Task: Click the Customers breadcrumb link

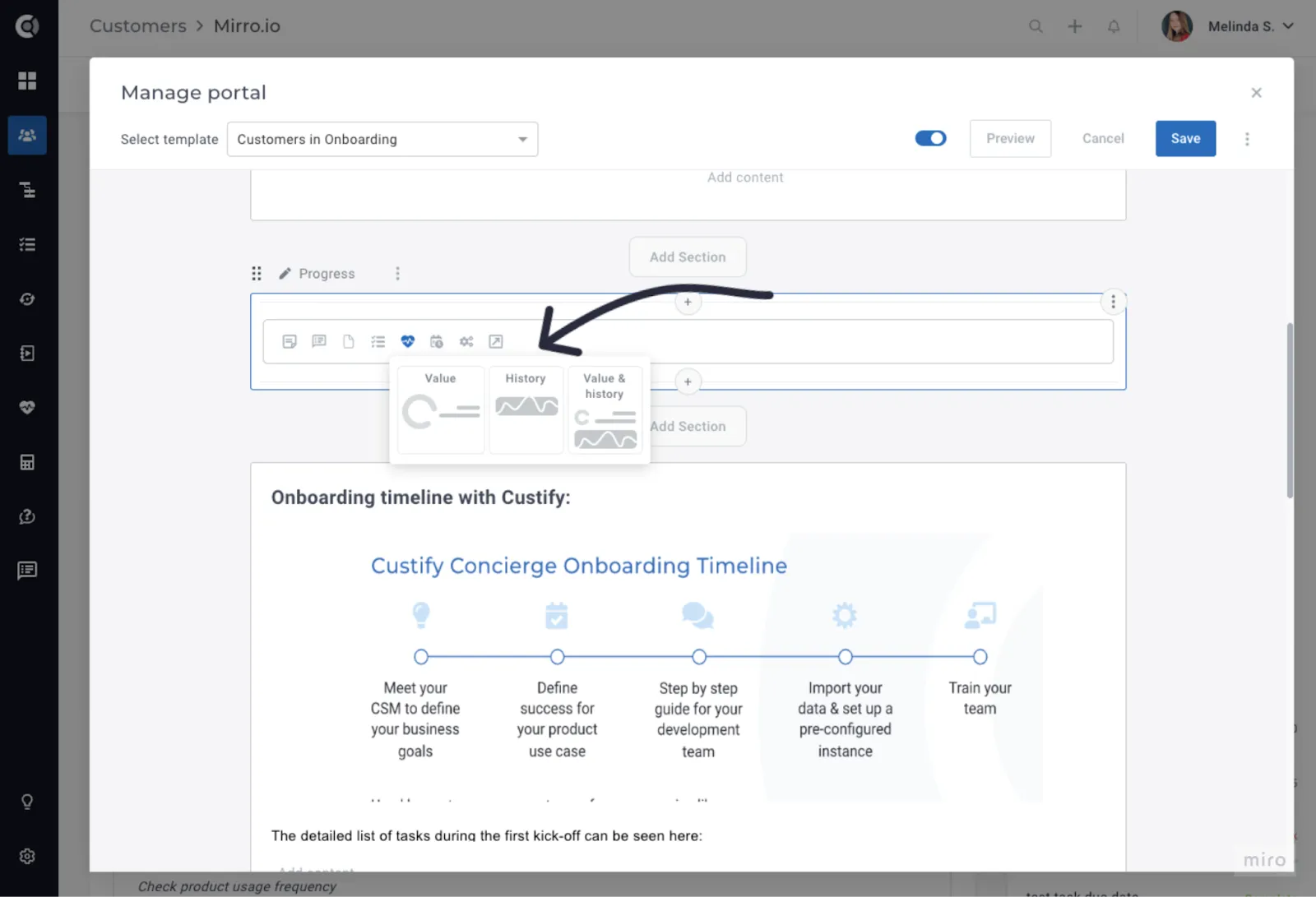Action: (138, 26)
